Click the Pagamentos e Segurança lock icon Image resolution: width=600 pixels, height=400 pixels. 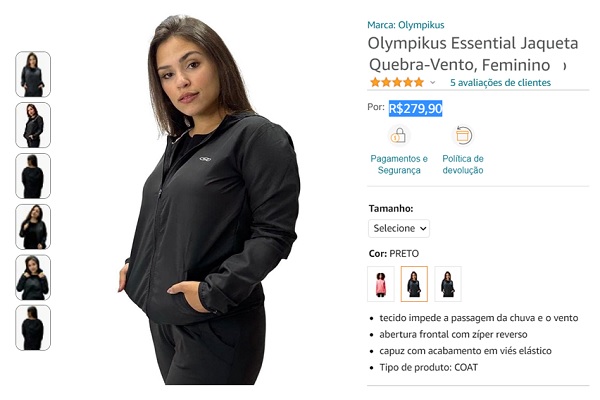(x=398, y=136)
